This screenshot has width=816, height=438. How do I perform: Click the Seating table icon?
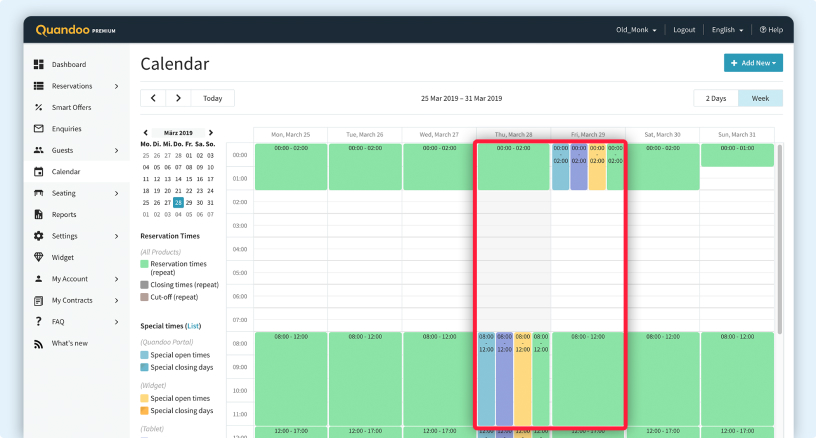pos(39,192)
